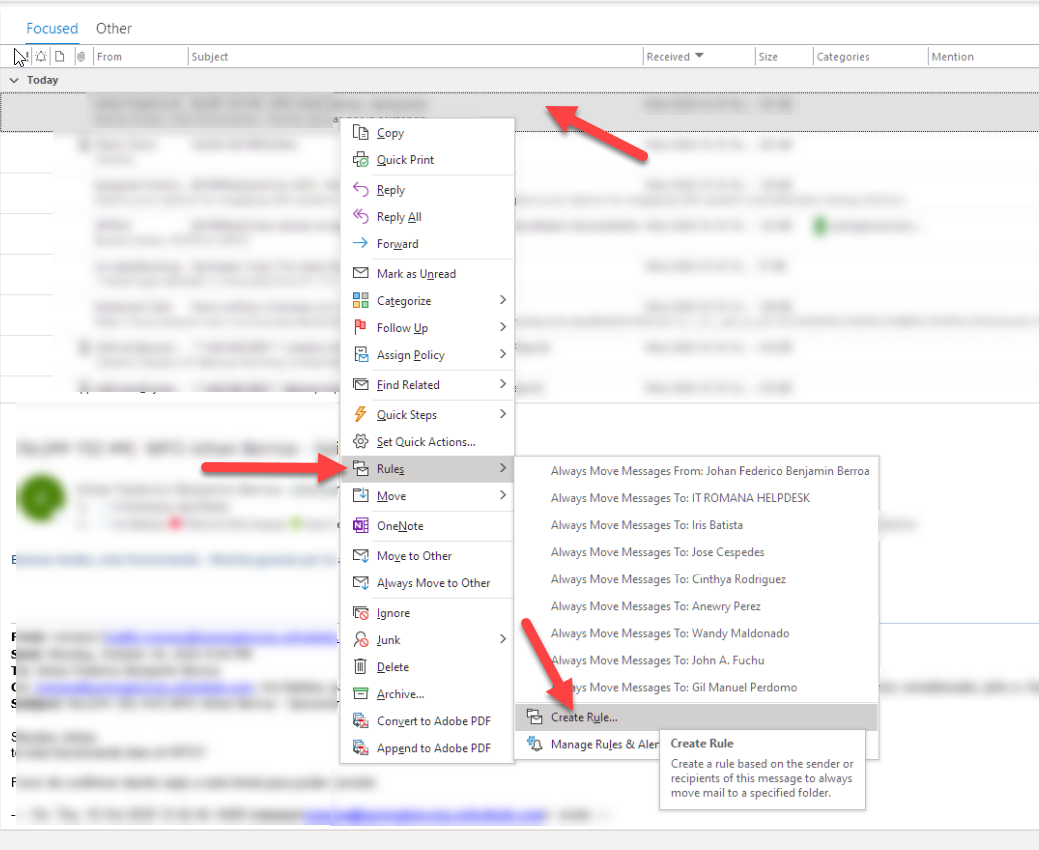Select Always Move Messages To: Cinthya Rodriguez

click(696, 579)
